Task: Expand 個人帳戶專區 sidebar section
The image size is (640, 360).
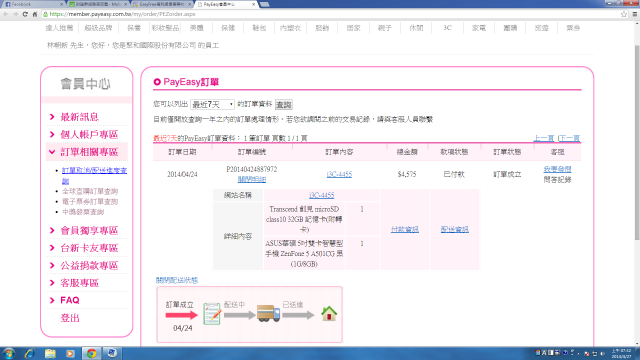Action: point(89,134)
